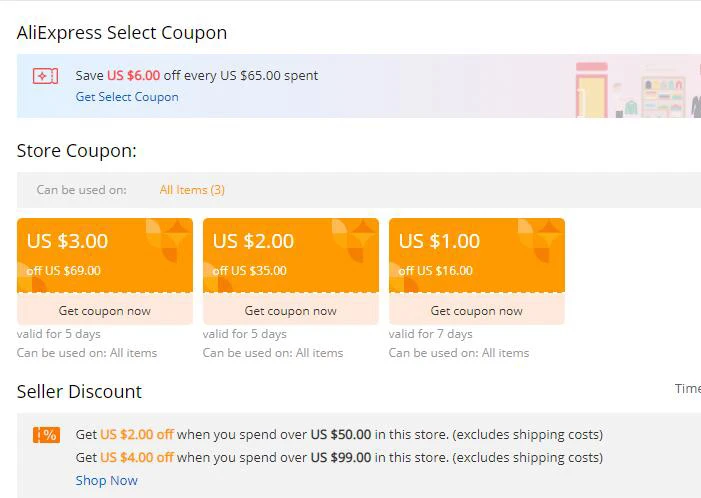Get the US $1.00 coupon now
The image size is (701, 498).
tap(477, 311)
